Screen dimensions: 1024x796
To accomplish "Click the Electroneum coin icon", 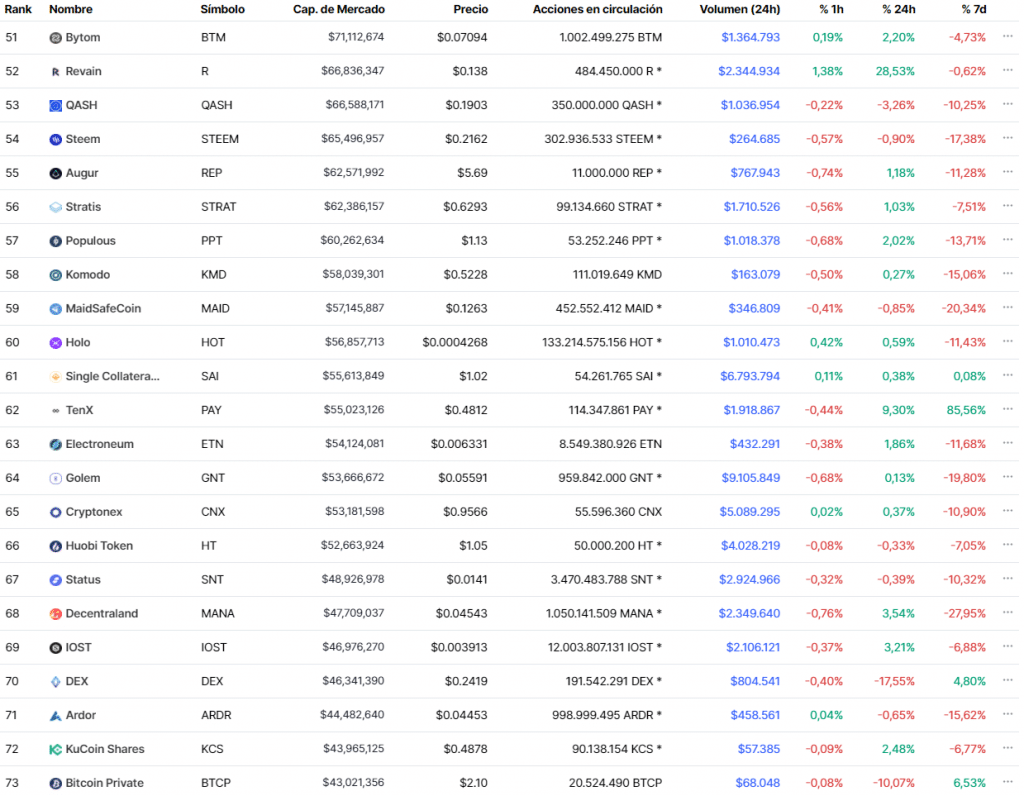I will 56,445.
